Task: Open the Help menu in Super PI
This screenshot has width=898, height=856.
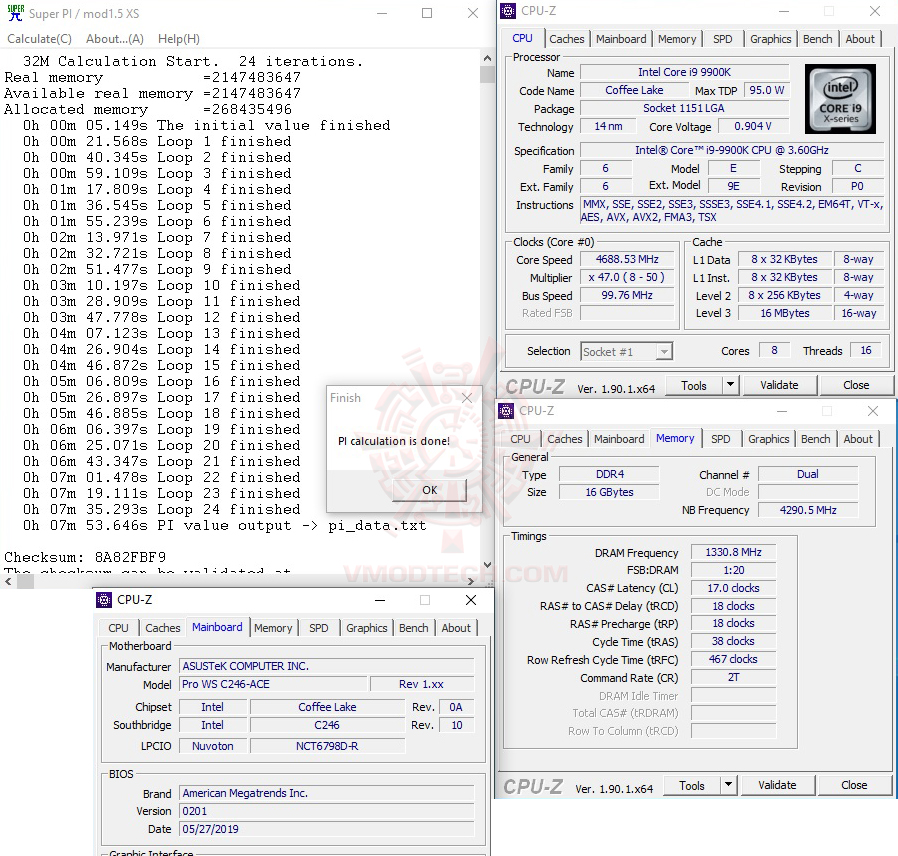Action: (178, 38)
